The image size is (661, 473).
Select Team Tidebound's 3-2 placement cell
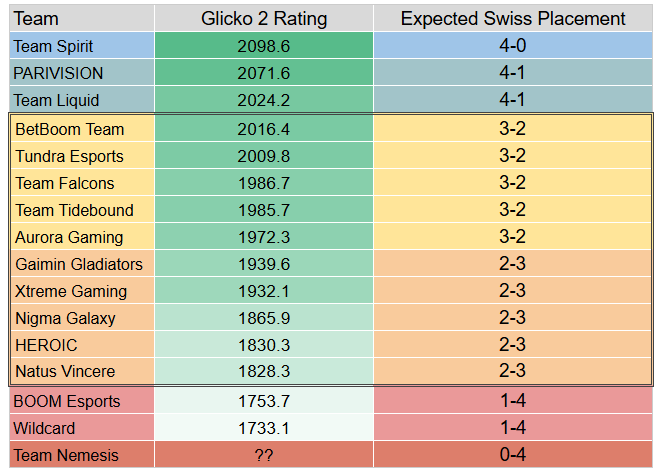pyautogui.click(x=512, y=210)
